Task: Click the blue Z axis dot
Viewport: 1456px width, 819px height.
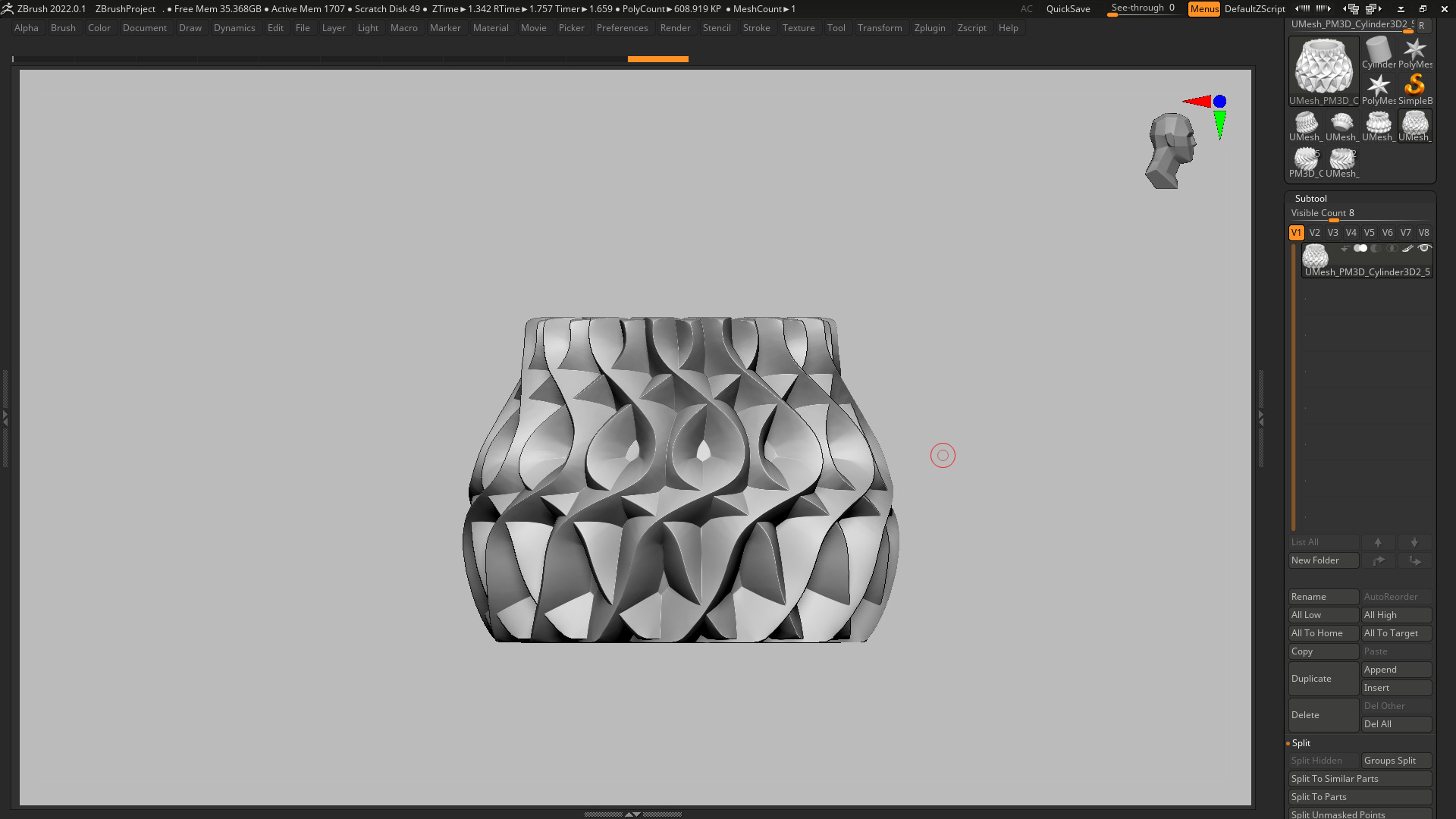Action: [1219, 101]
